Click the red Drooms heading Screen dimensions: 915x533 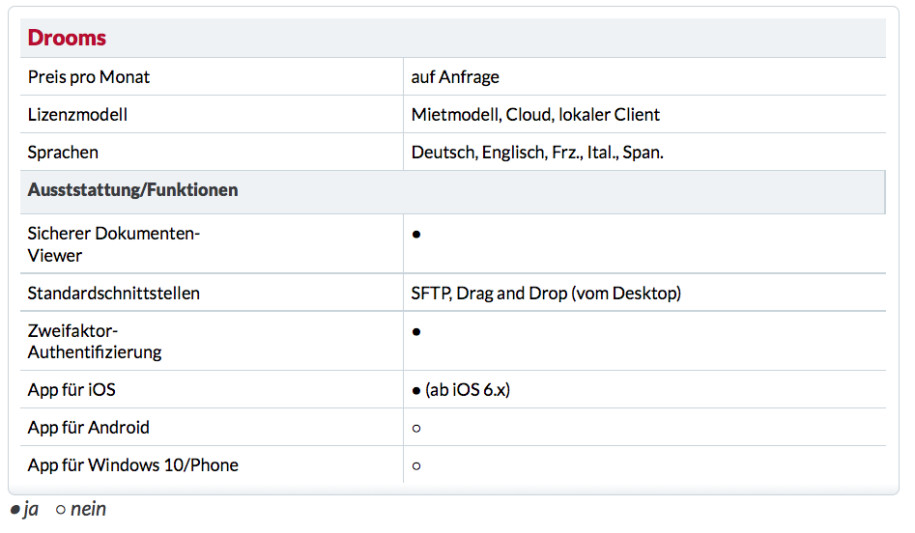(67, 38)
